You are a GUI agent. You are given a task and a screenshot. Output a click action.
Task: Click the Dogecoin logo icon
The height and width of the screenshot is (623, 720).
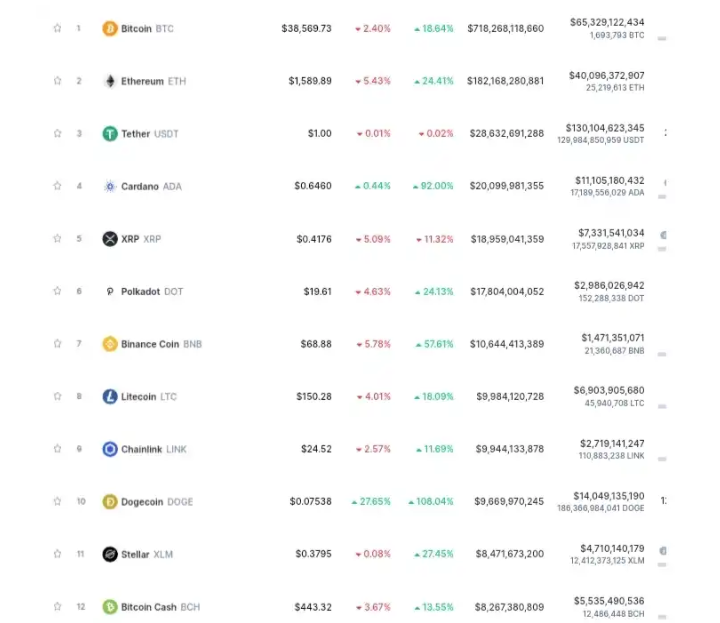(x=110, y=501)
